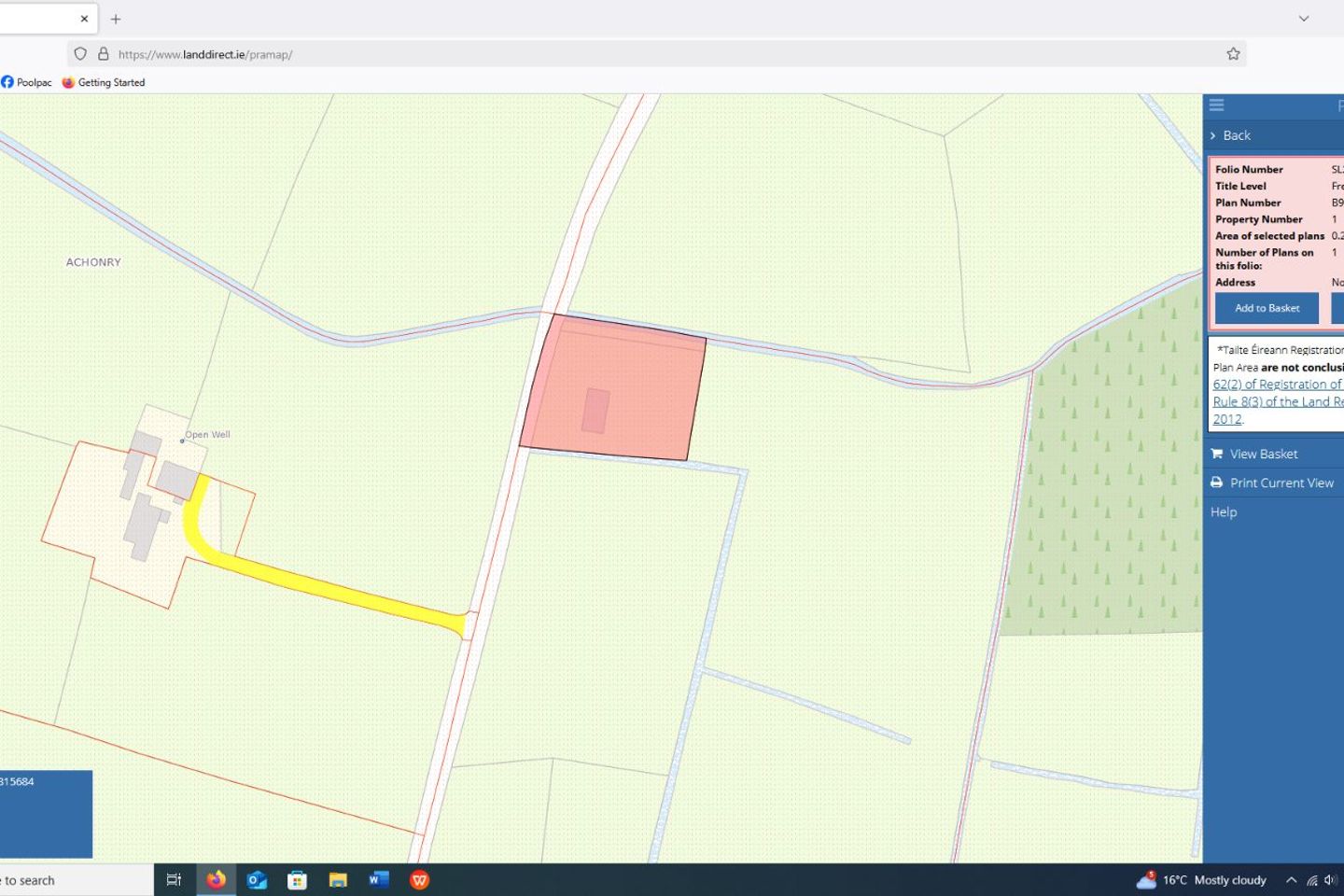Click the printer icon for Print Current View
The image size is (1344, 896).
1217,483
